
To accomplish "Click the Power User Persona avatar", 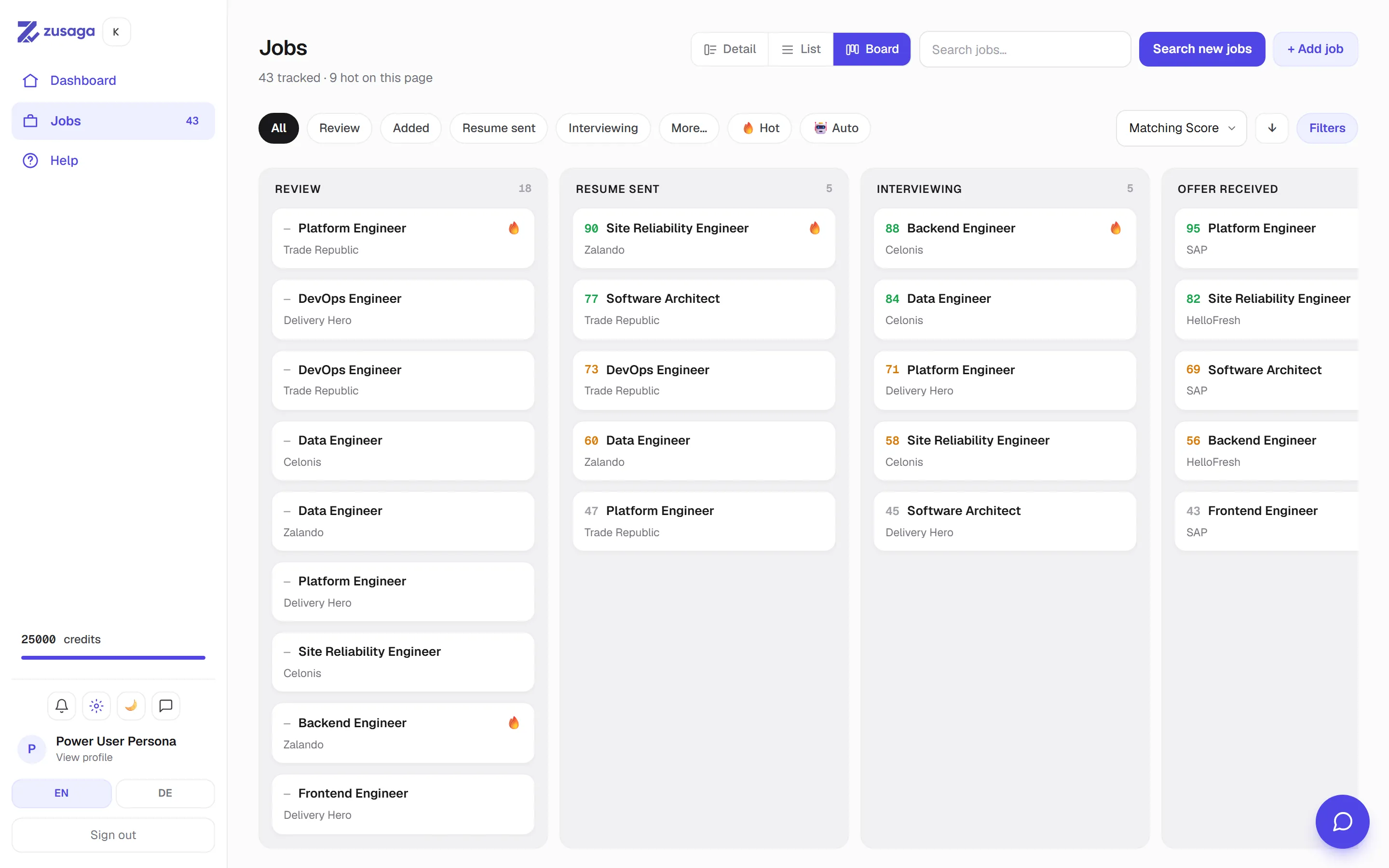I will [31, 748].
